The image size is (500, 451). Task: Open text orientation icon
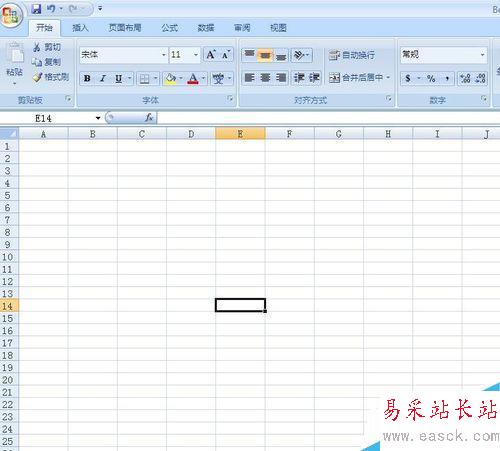point(299,55)
